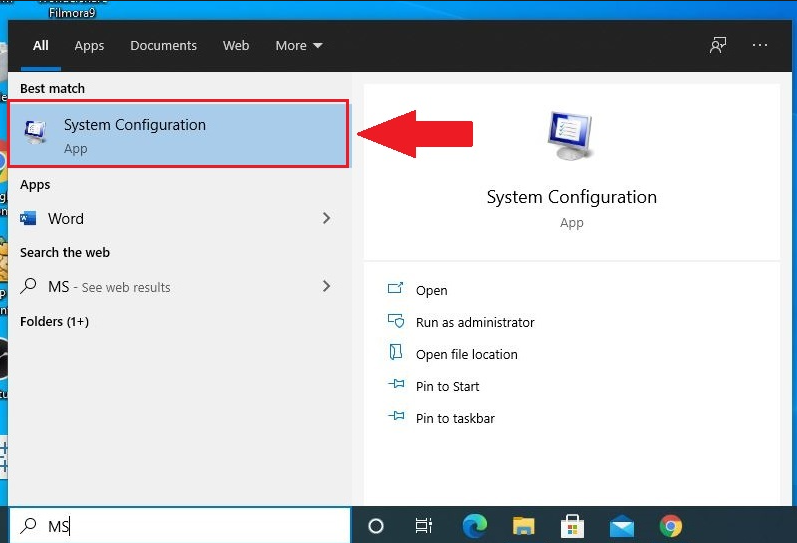Click the Search the web heading
This screenshot has width=797, height=543.
tap(65, 252)
